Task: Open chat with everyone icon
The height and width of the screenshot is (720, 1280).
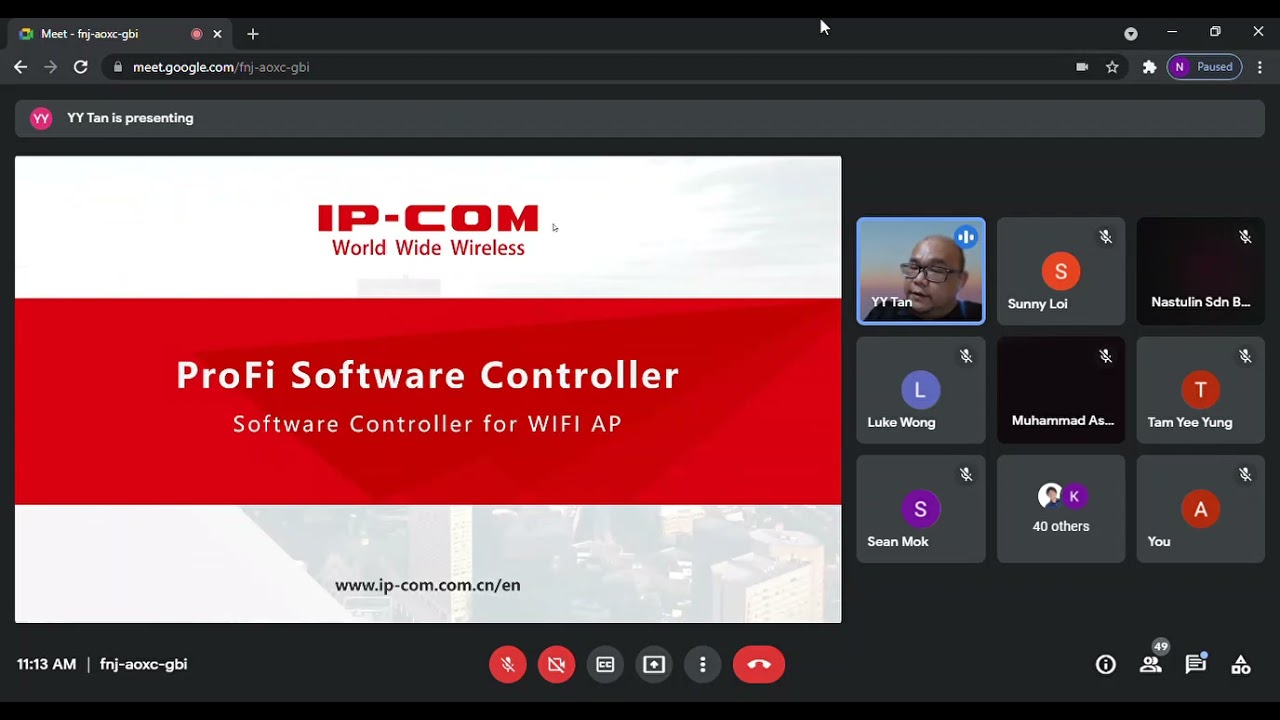Action: point(1196,664)
